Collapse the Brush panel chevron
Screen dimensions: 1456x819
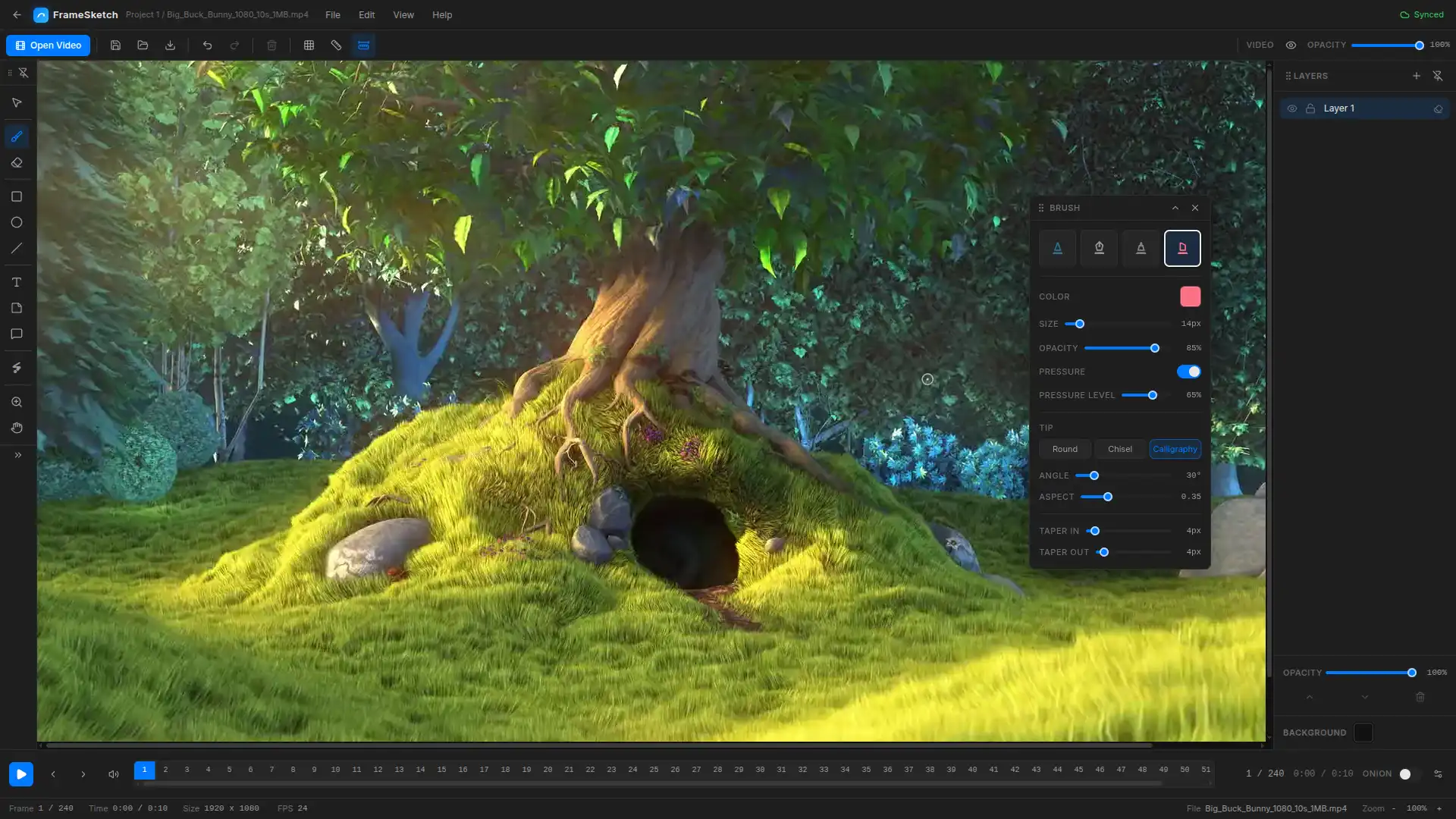[1175, 208]
